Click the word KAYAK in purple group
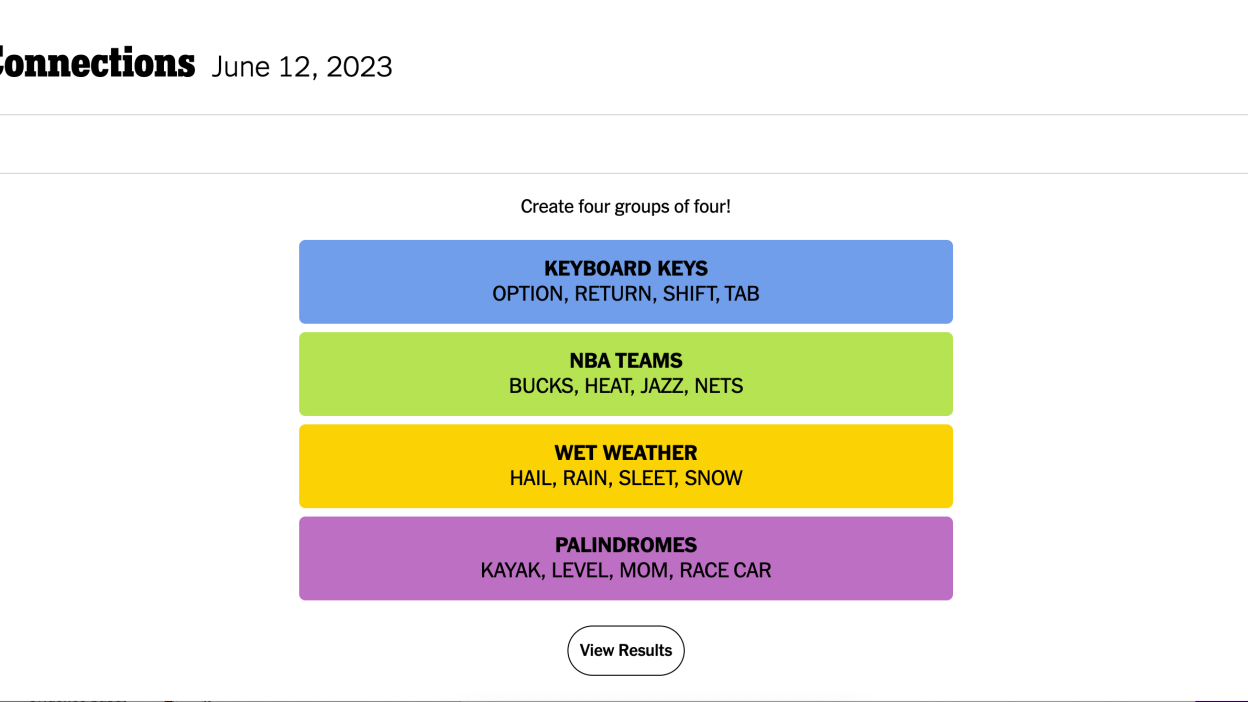The height and width of the screenshot is (702, 1248). [510, 570]
